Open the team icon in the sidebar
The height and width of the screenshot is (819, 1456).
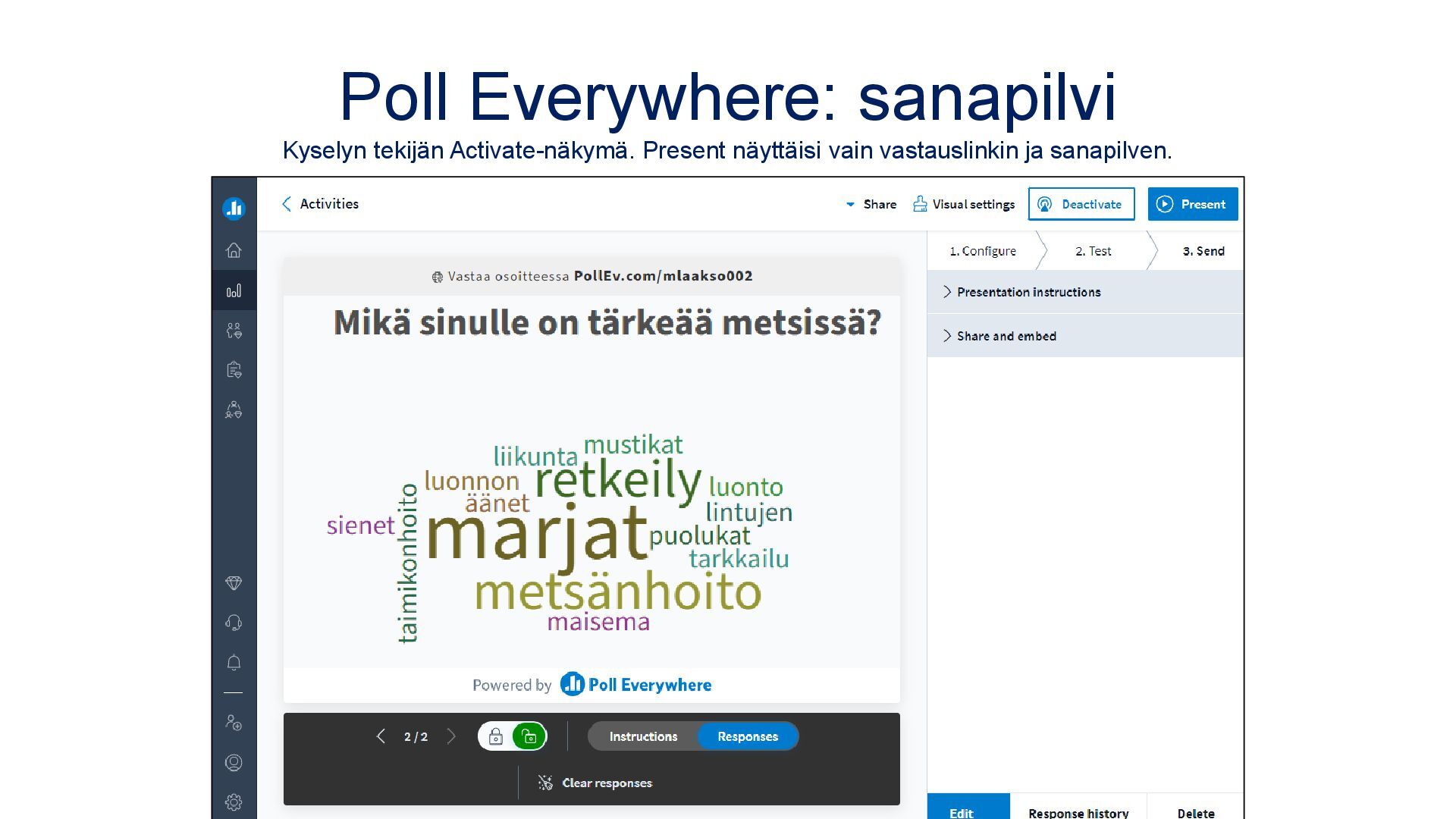pyautogui.click(x=234, y=410)
